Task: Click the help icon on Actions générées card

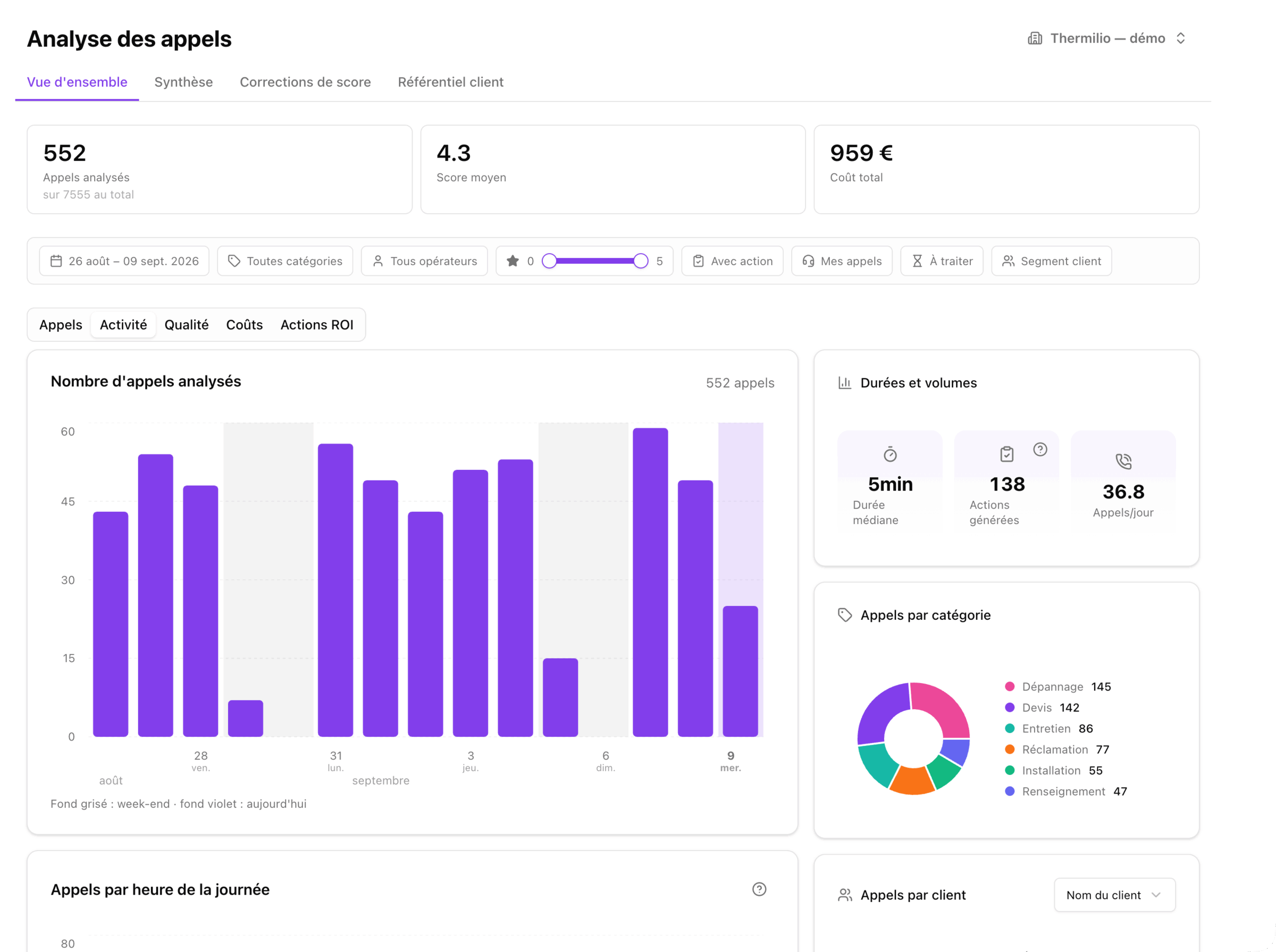Action: [1040, 450]
